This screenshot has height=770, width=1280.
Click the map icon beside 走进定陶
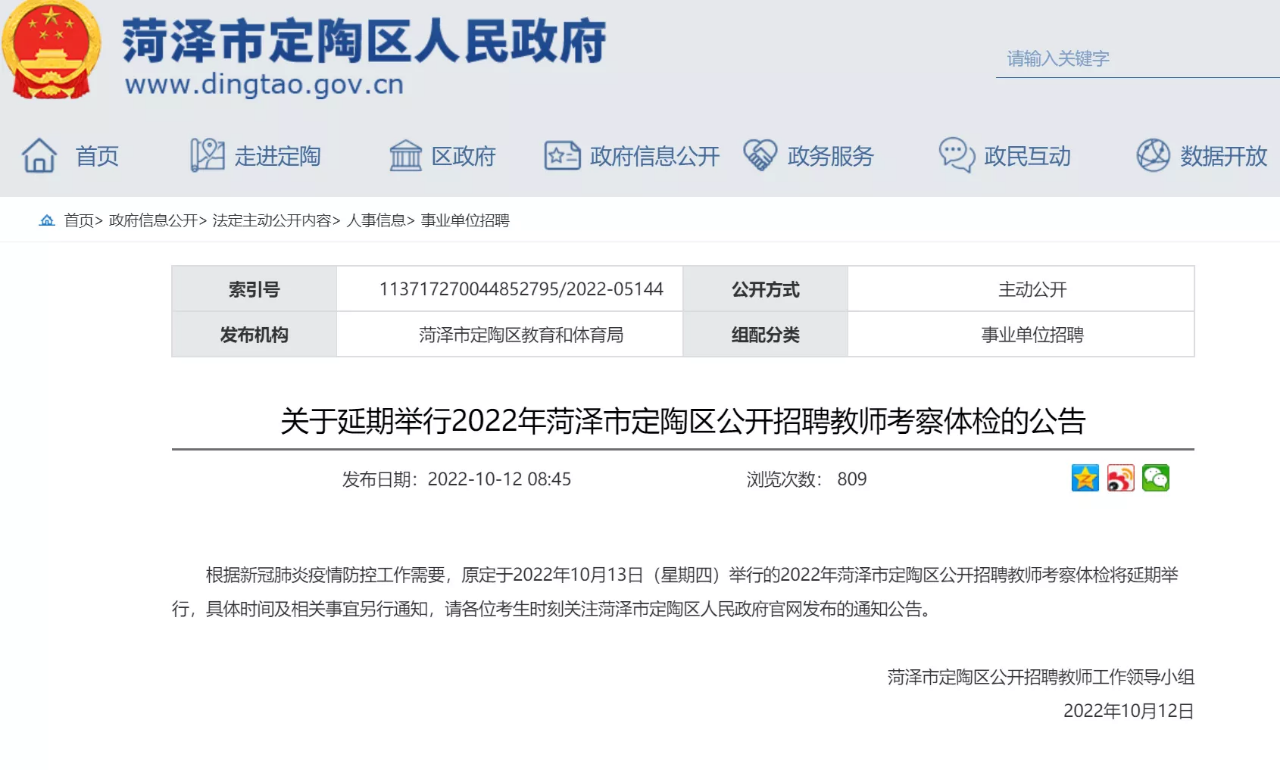[x=207, y=156]
